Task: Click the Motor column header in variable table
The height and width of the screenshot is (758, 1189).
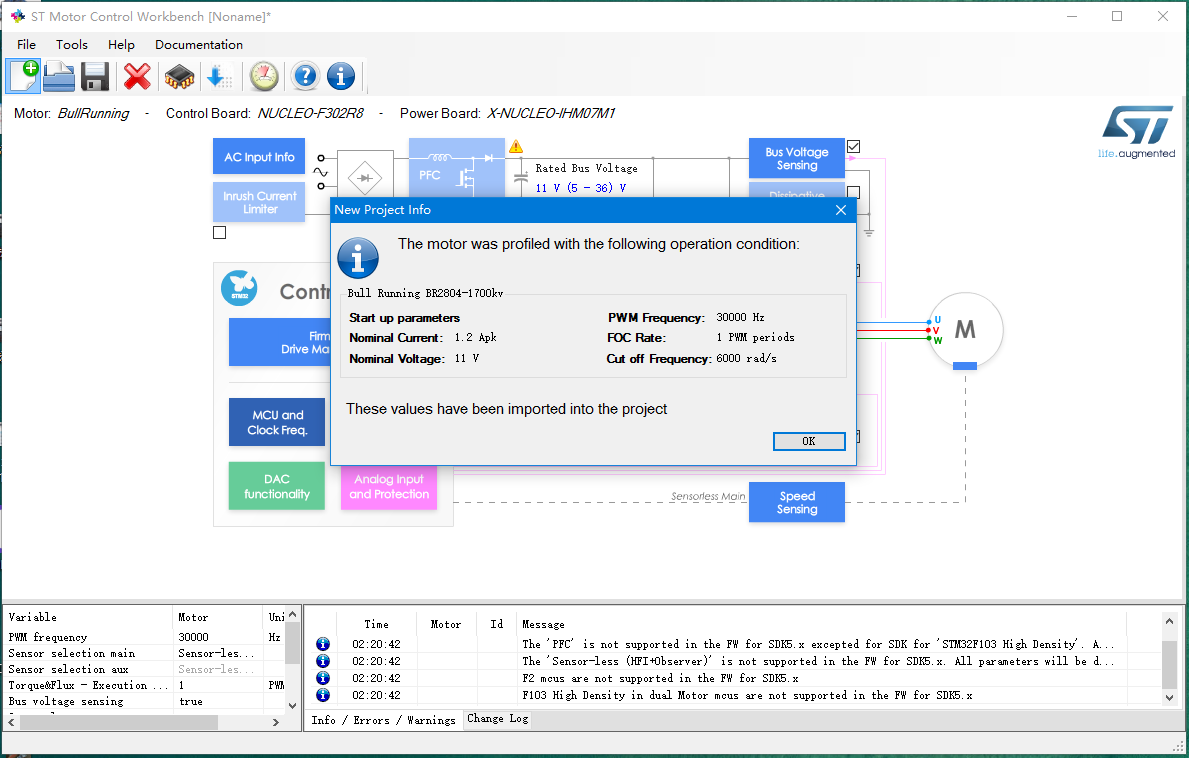Action: [x=218, y=617]
